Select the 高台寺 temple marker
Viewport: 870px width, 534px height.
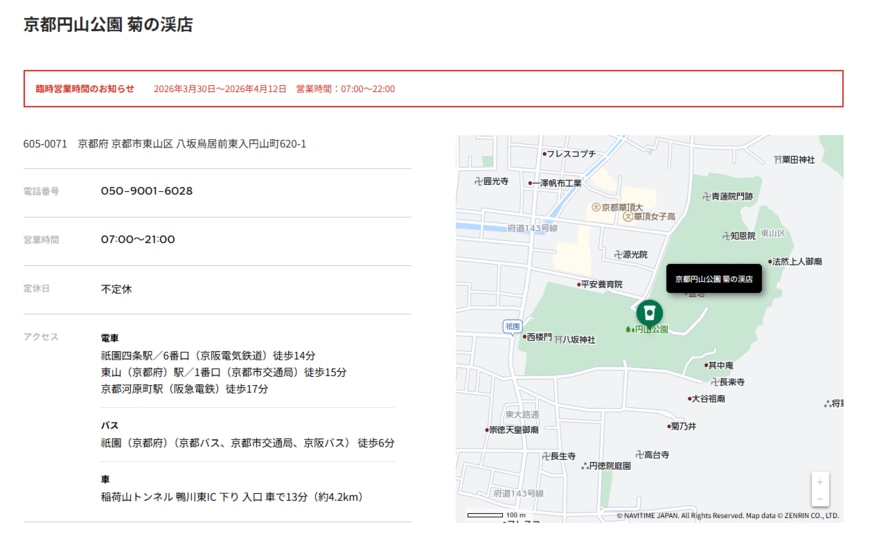tap(640, 455)
